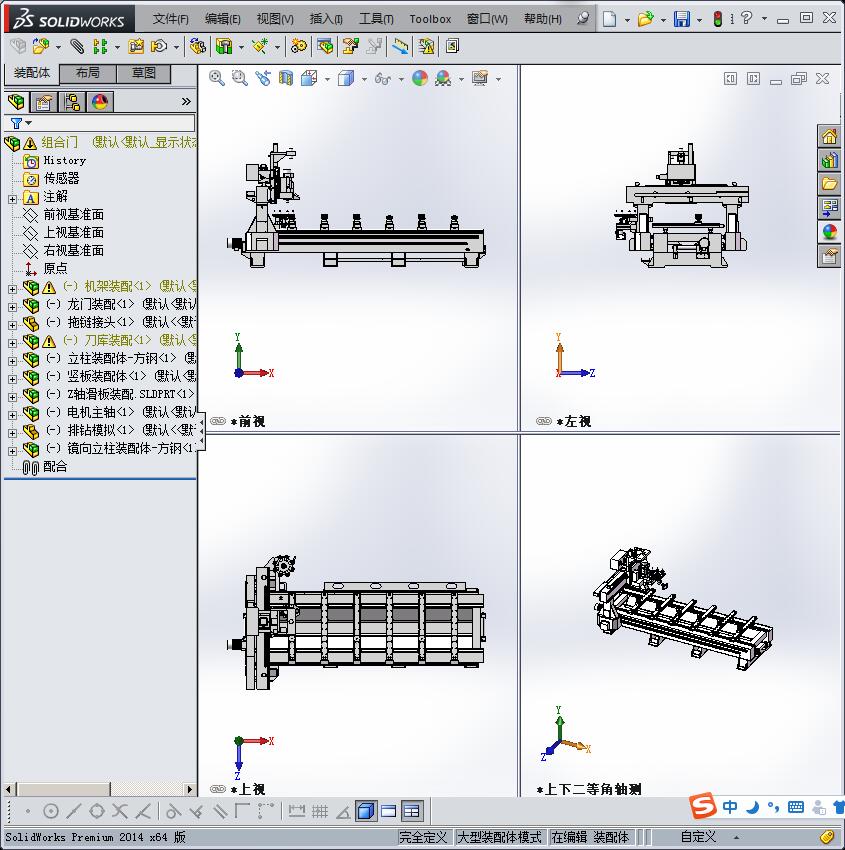This screenshot has width=845, height=850.
Task: Click the 大型装配体模式 status bar button
Action: [499, 838]
